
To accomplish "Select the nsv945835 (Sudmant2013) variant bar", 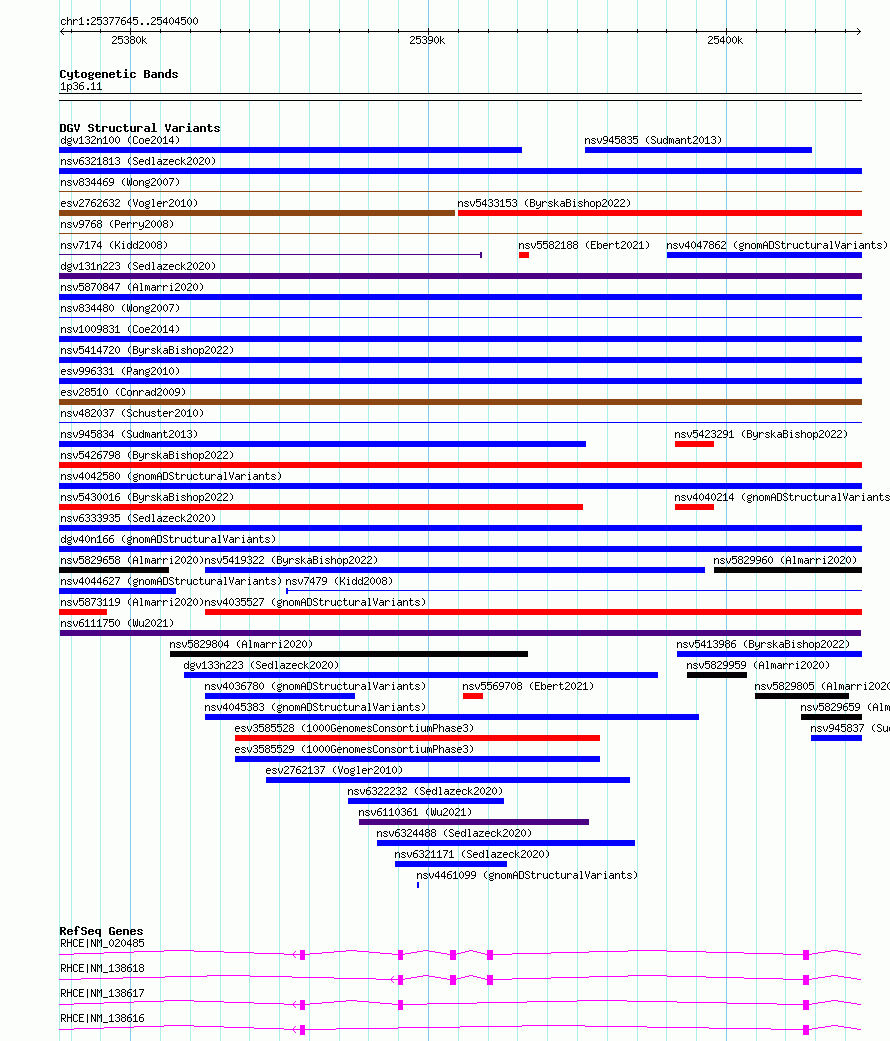I will pos(698,150).
